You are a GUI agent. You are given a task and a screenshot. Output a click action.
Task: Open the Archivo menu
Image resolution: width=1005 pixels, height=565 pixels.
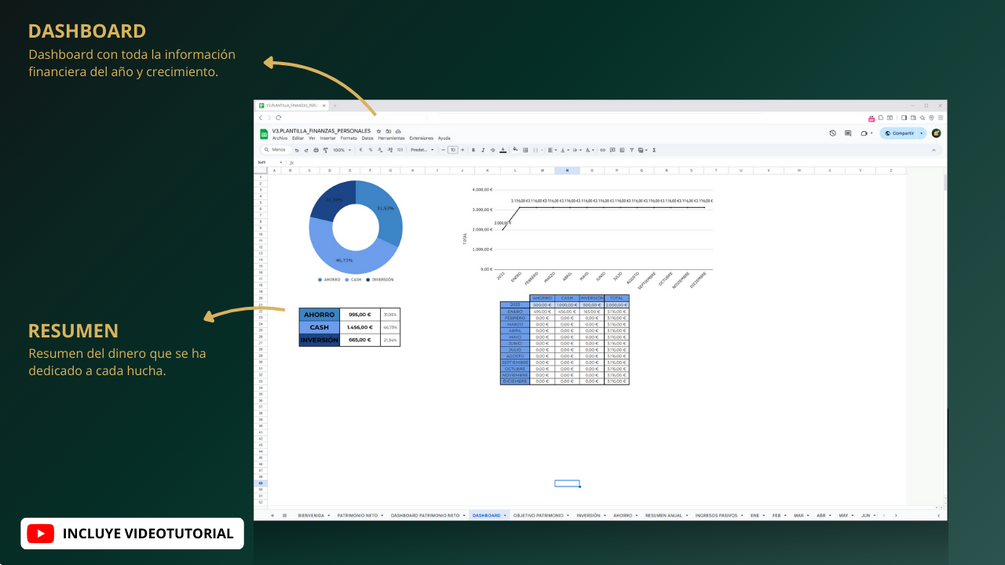click(279, 138)
